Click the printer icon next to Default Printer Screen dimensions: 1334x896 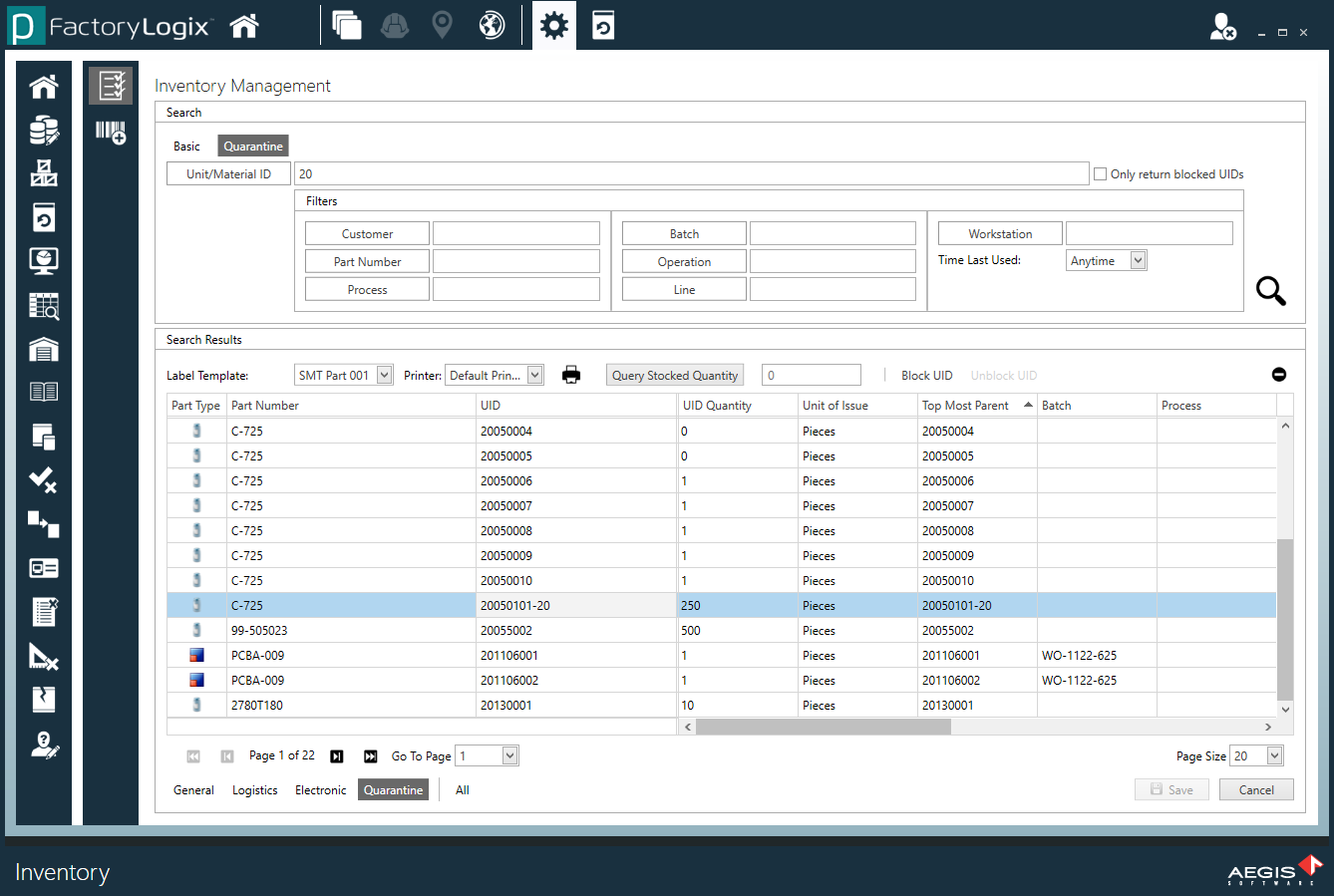[x=571, y=374]
